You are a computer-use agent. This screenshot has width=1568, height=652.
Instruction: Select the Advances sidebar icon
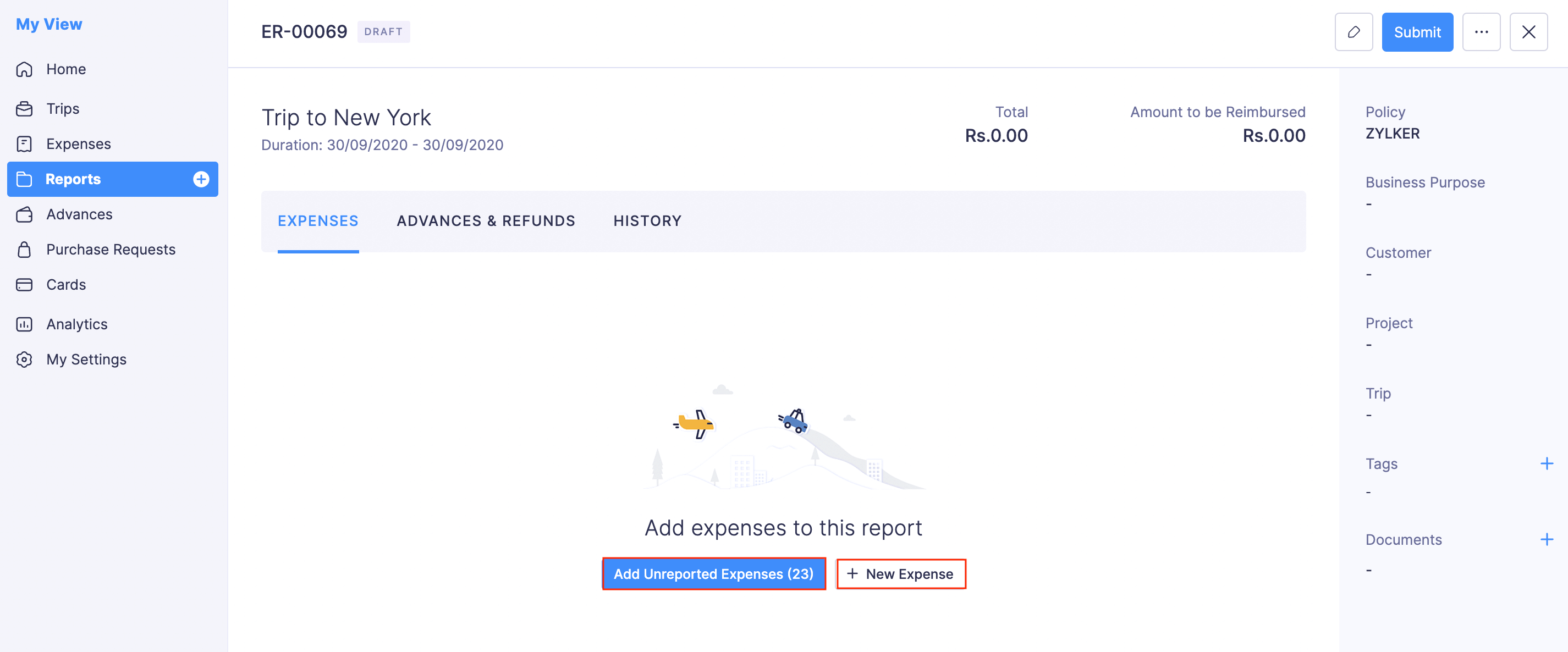pos(24,214)
